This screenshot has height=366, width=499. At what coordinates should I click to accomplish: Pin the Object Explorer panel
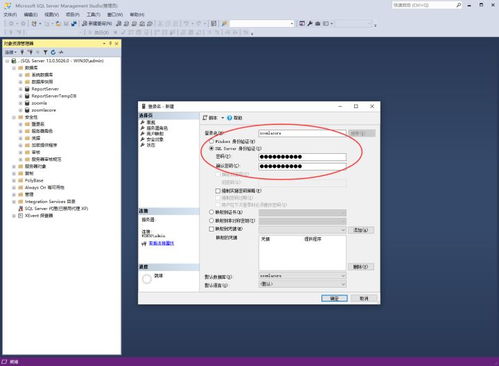pos(110,44)
